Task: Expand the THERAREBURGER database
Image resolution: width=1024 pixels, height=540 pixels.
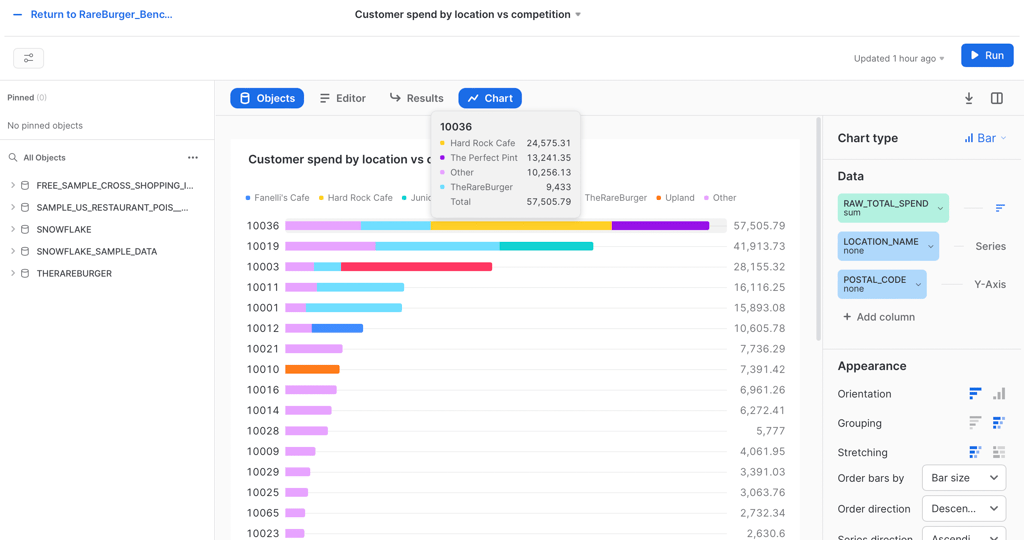Action: pyautogui.click(x=13, y=273)
